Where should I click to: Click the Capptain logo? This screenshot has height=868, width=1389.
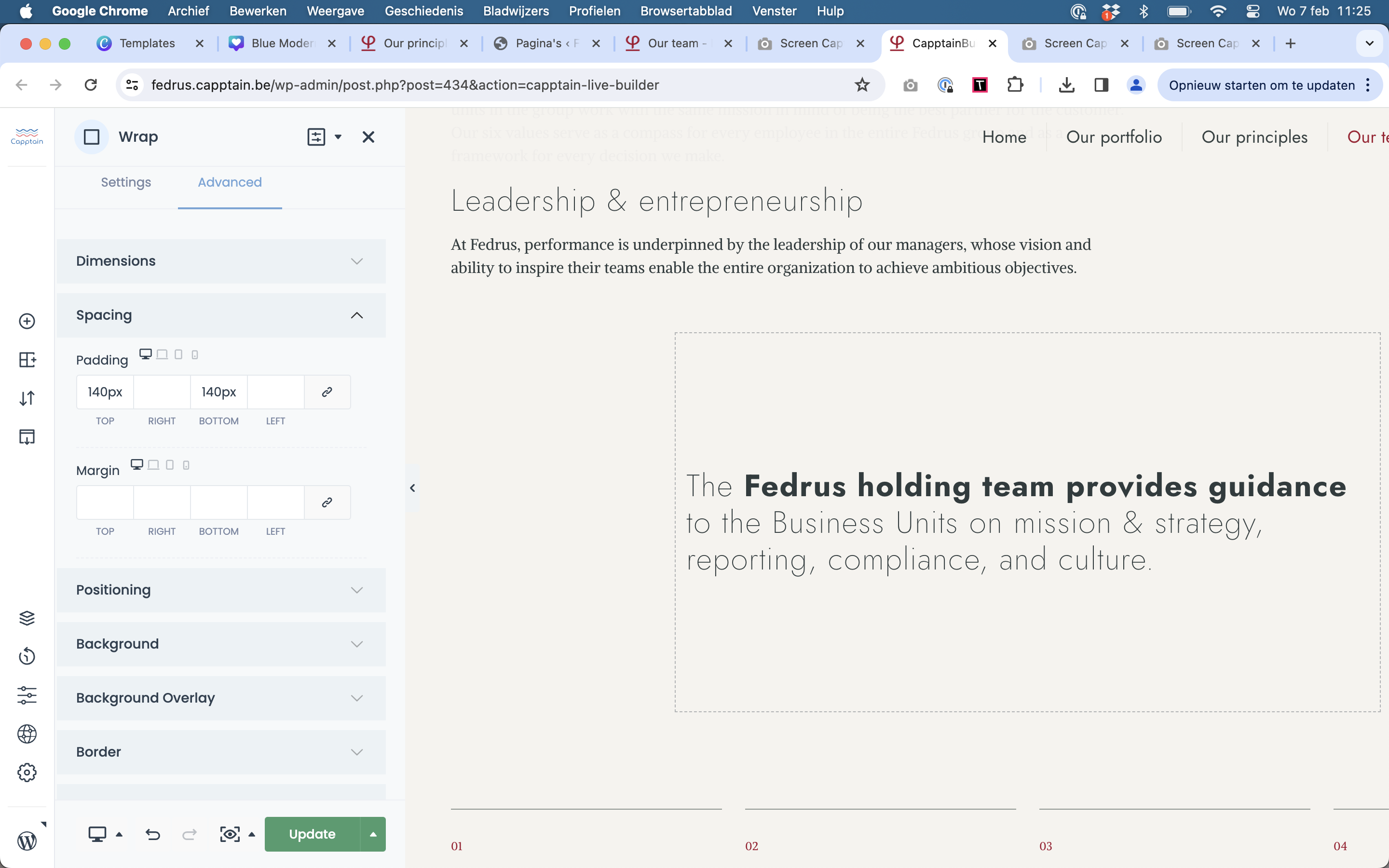coord(27,136)
